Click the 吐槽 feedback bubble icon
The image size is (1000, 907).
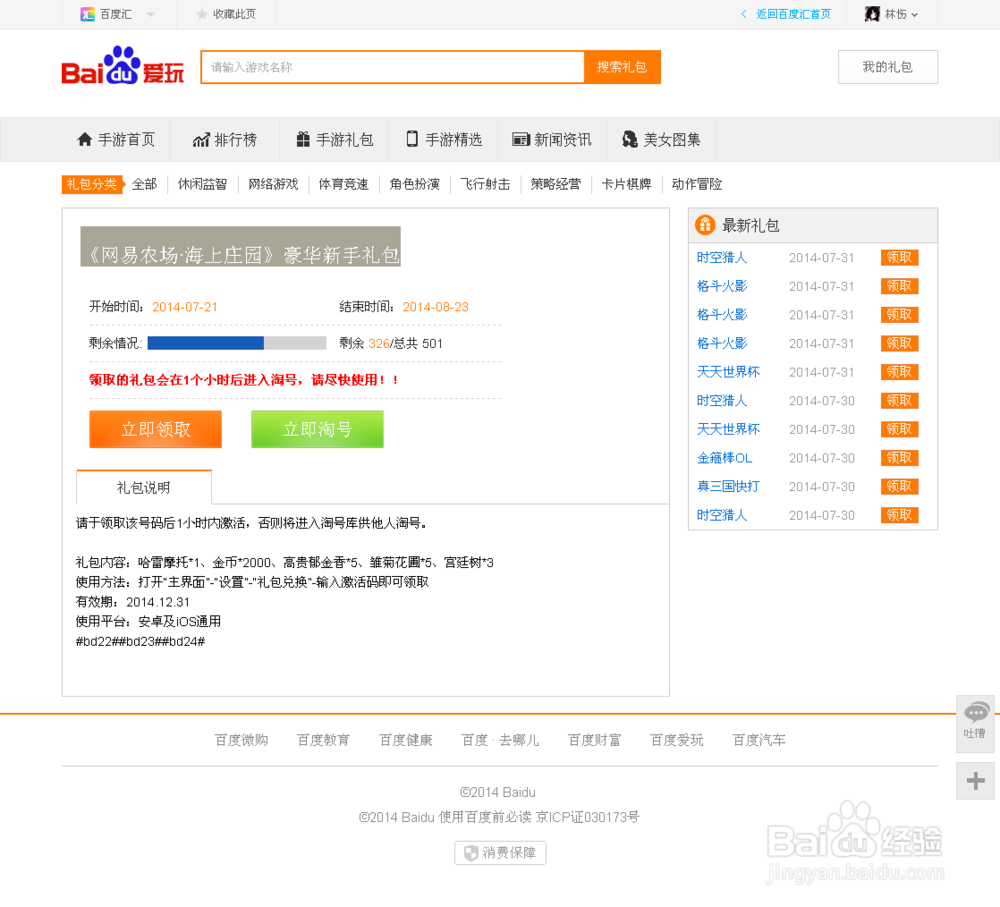976,712
